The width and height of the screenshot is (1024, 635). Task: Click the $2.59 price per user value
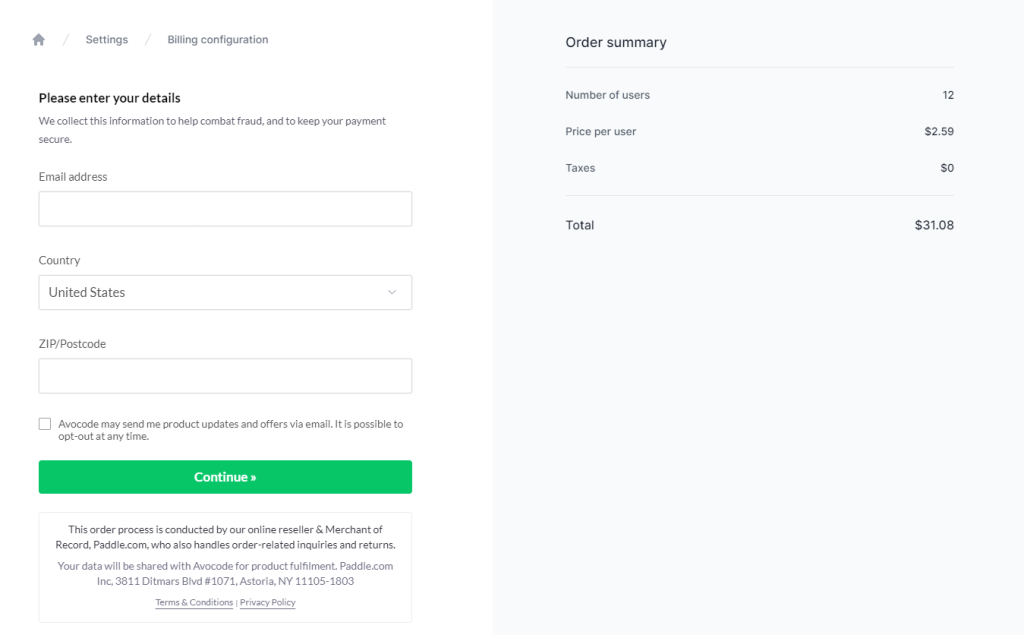pyautogui.click(x=939, y=132)
